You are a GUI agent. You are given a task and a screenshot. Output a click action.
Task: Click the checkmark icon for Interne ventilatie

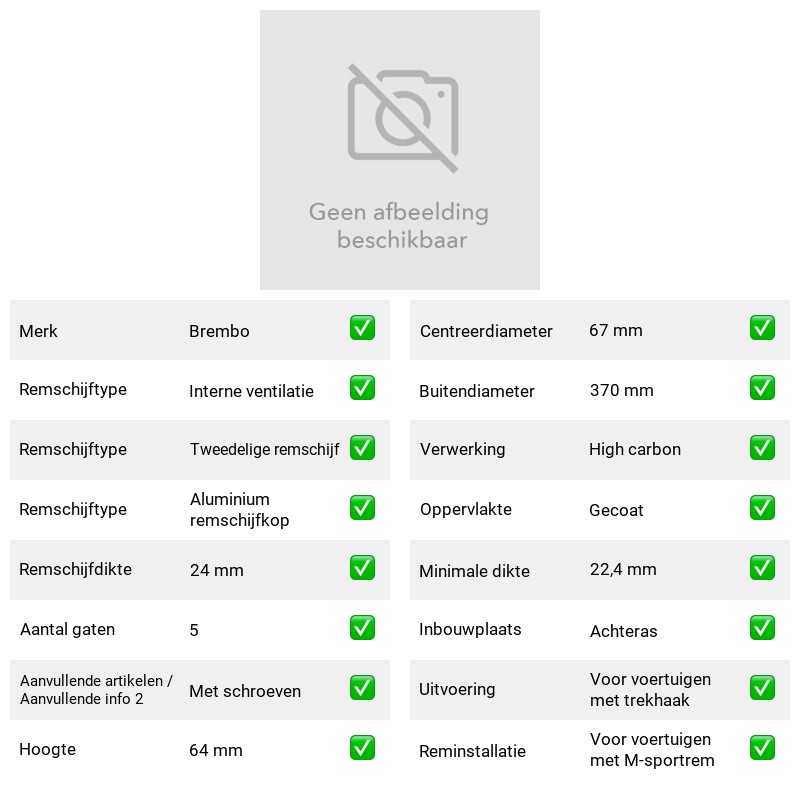[362, 388]
